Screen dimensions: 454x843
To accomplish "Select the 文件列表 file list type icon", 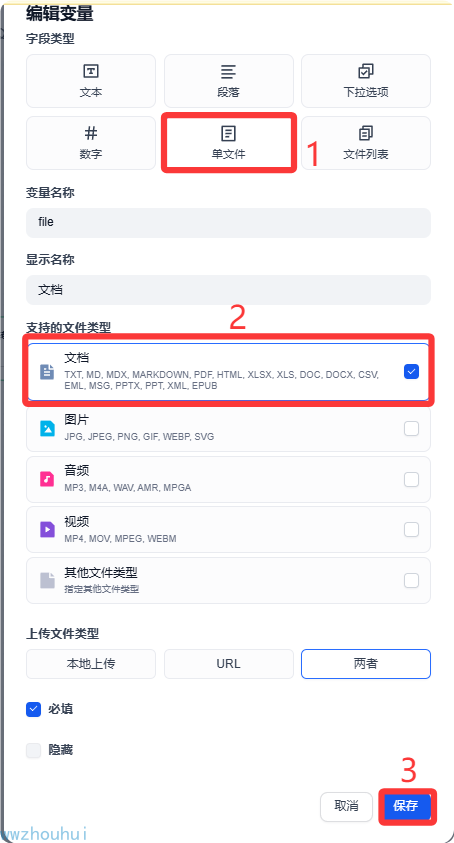I will [x=366, y=133].
